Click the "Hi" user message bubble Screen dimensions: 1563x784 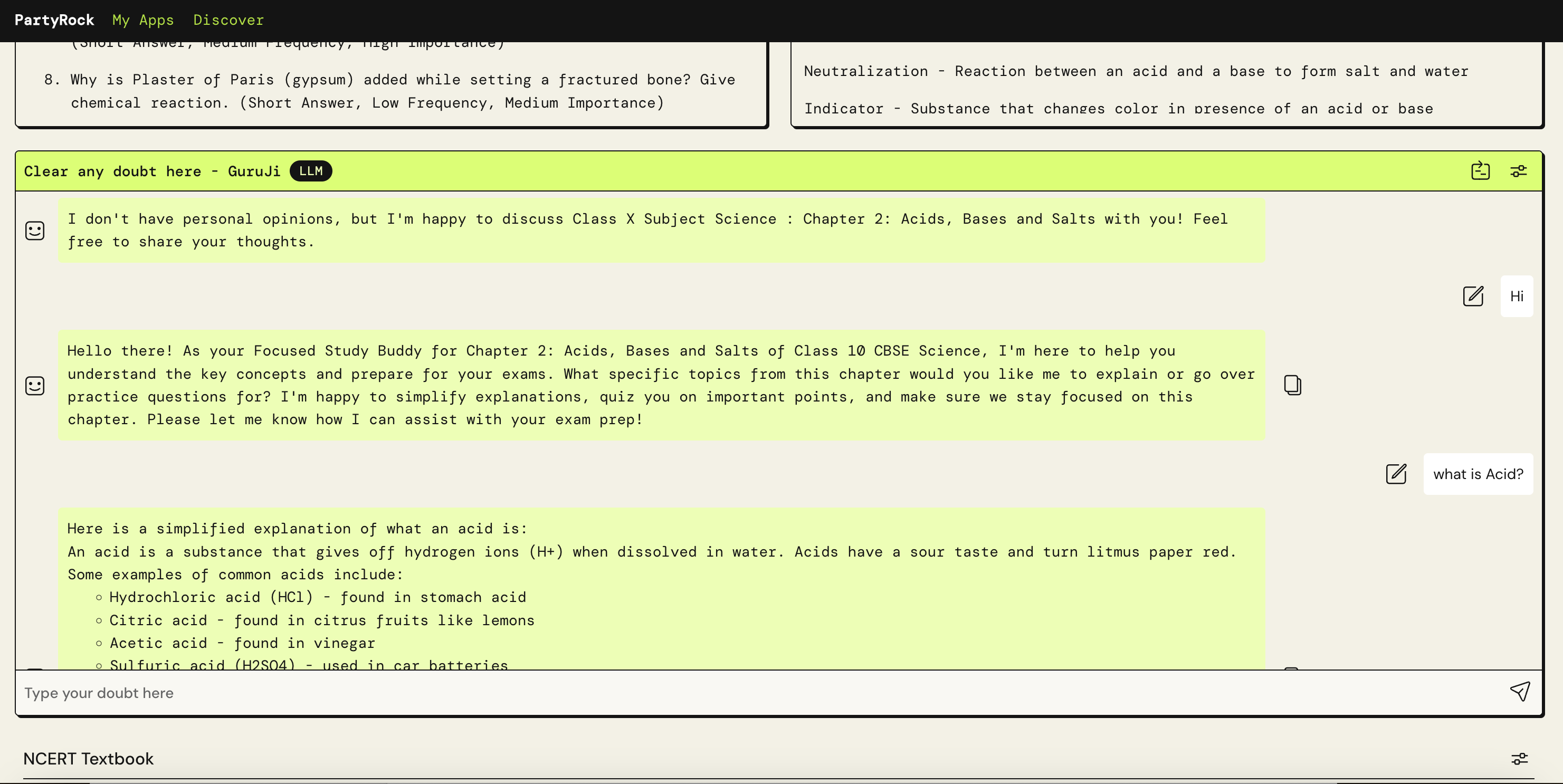[1516, 296]
